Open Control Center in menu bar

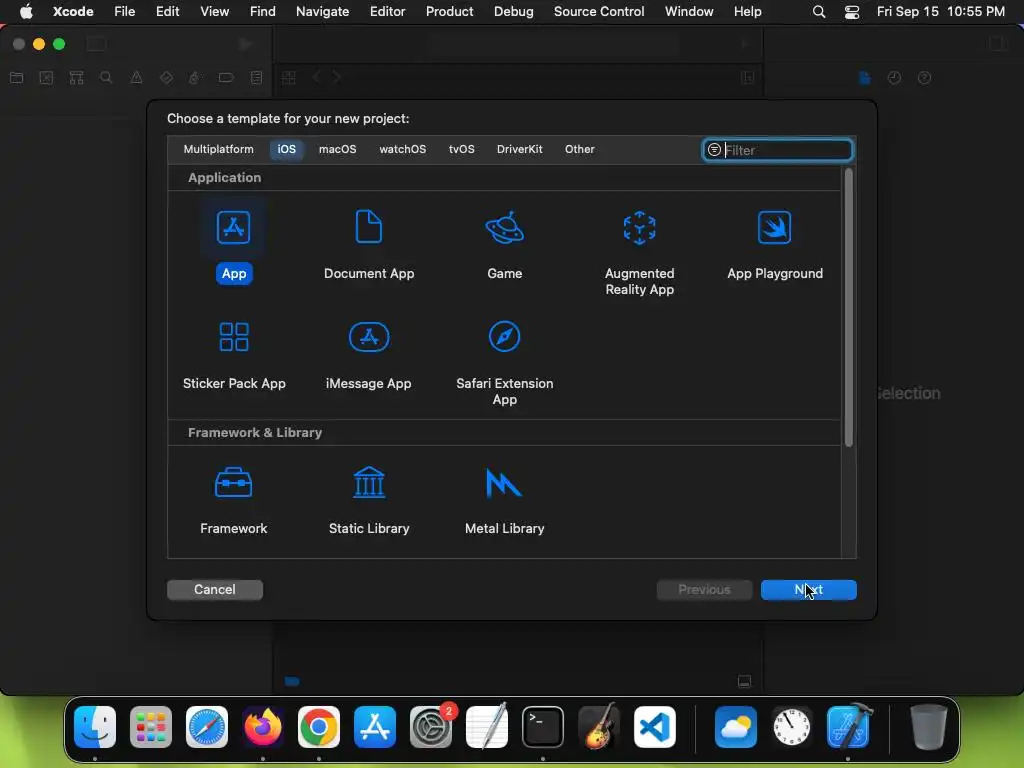click(x=852, y=11)
